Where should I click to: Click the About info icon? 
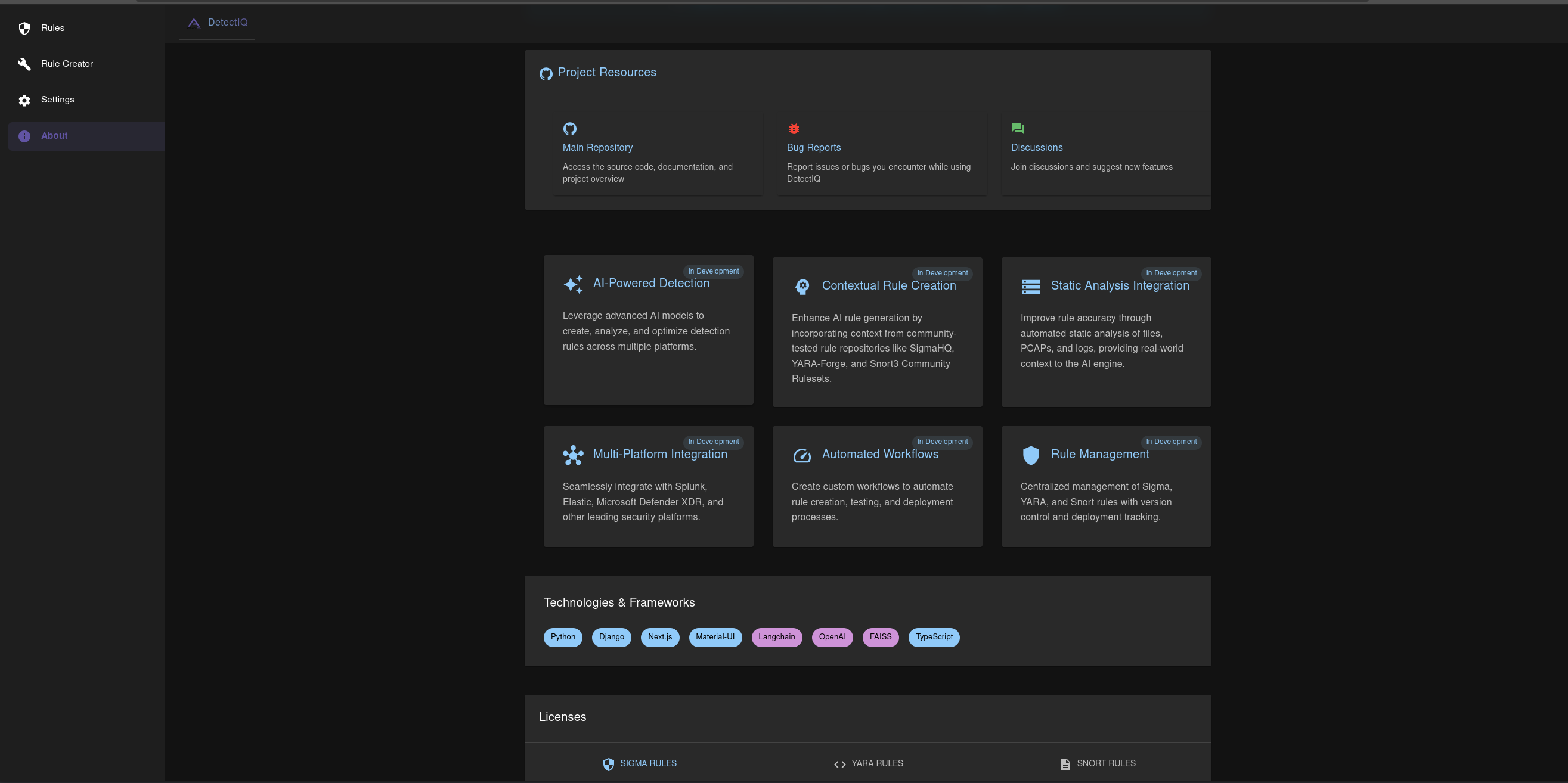tap(24, 136)
